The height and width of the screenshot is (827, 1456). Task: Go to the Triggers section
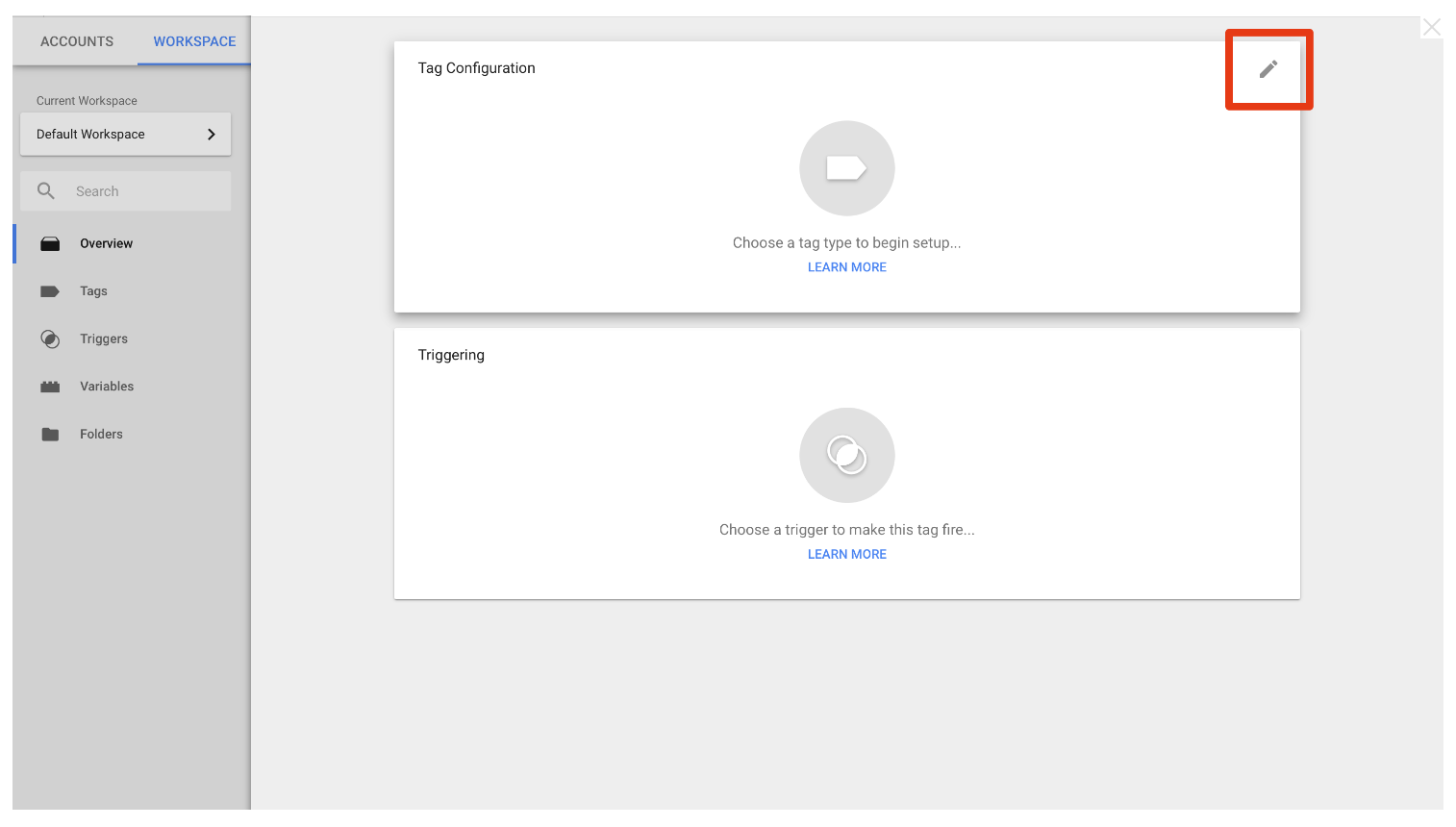point(104,339)
